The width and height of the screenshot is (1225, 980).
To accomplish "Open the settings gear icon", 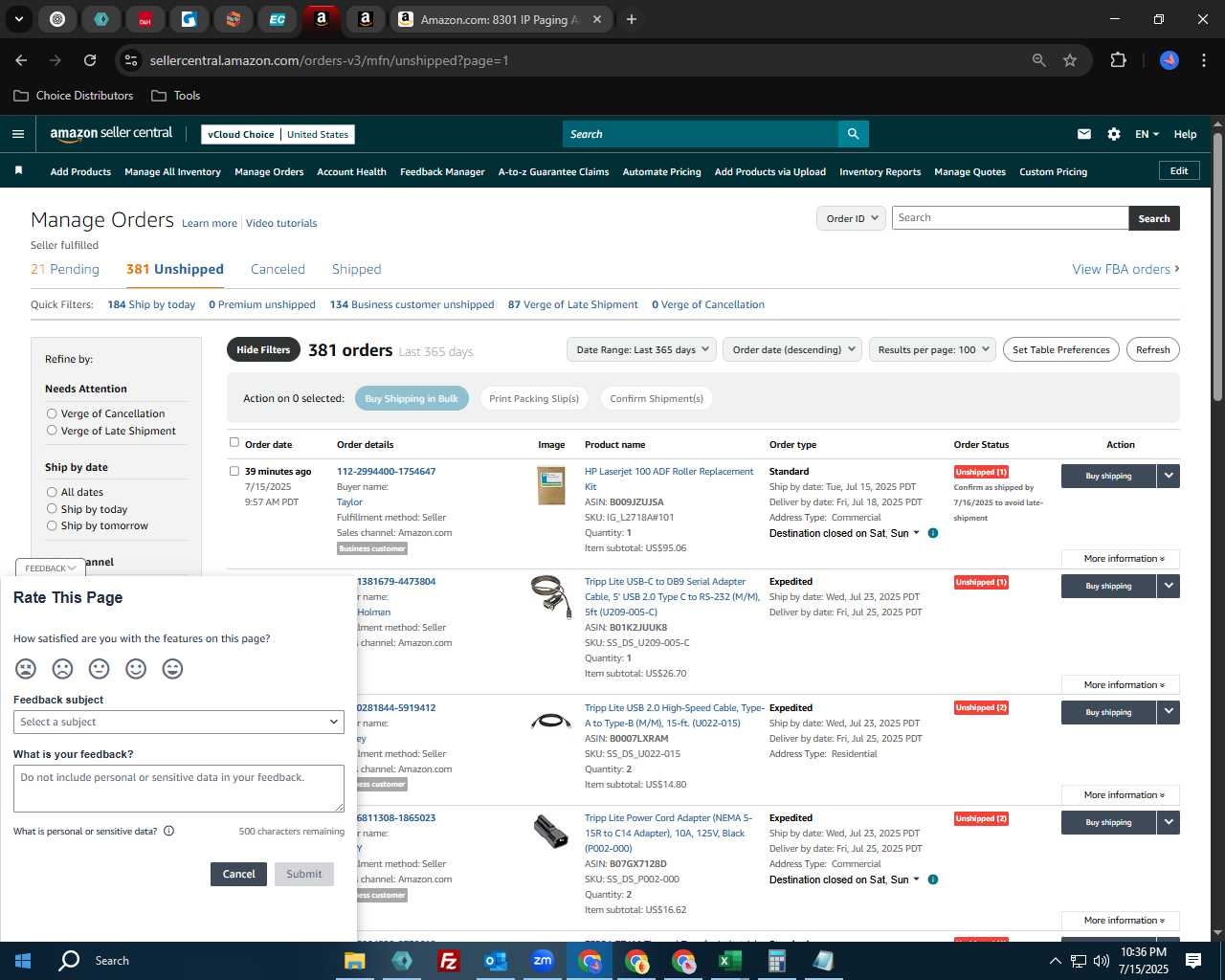I will point(1114,134).
